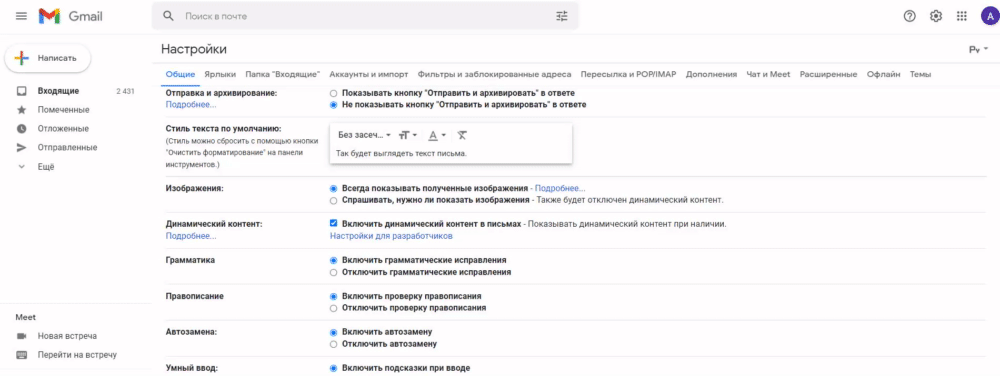Open Фильтры и заблокированные адреса tab
The image size is (1000, 376).
point(494,75)
